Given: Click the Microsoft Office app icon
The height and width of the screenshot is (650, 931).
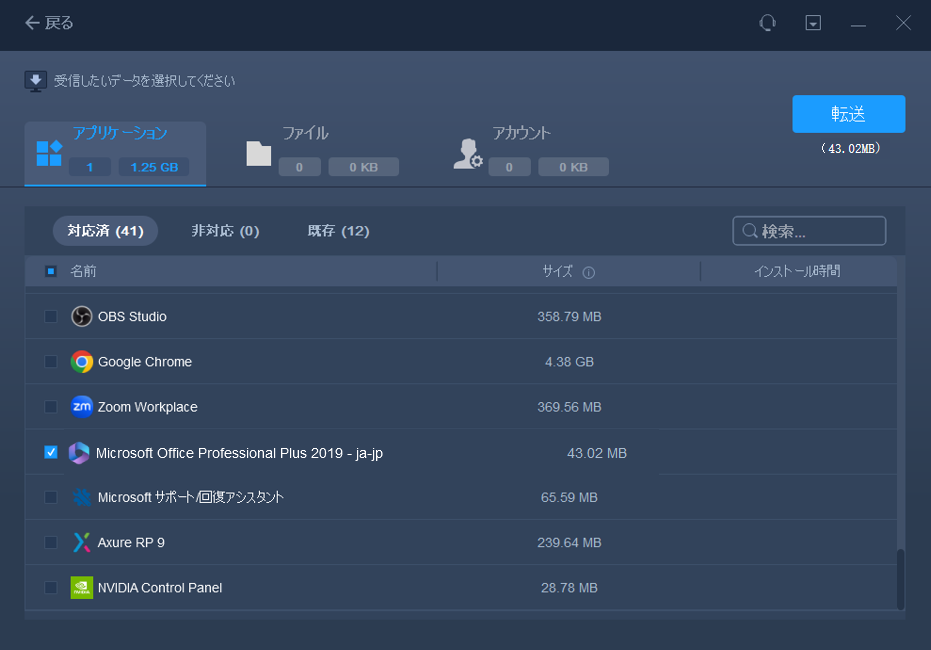Looking at the screenshot, I should [79, 453].
